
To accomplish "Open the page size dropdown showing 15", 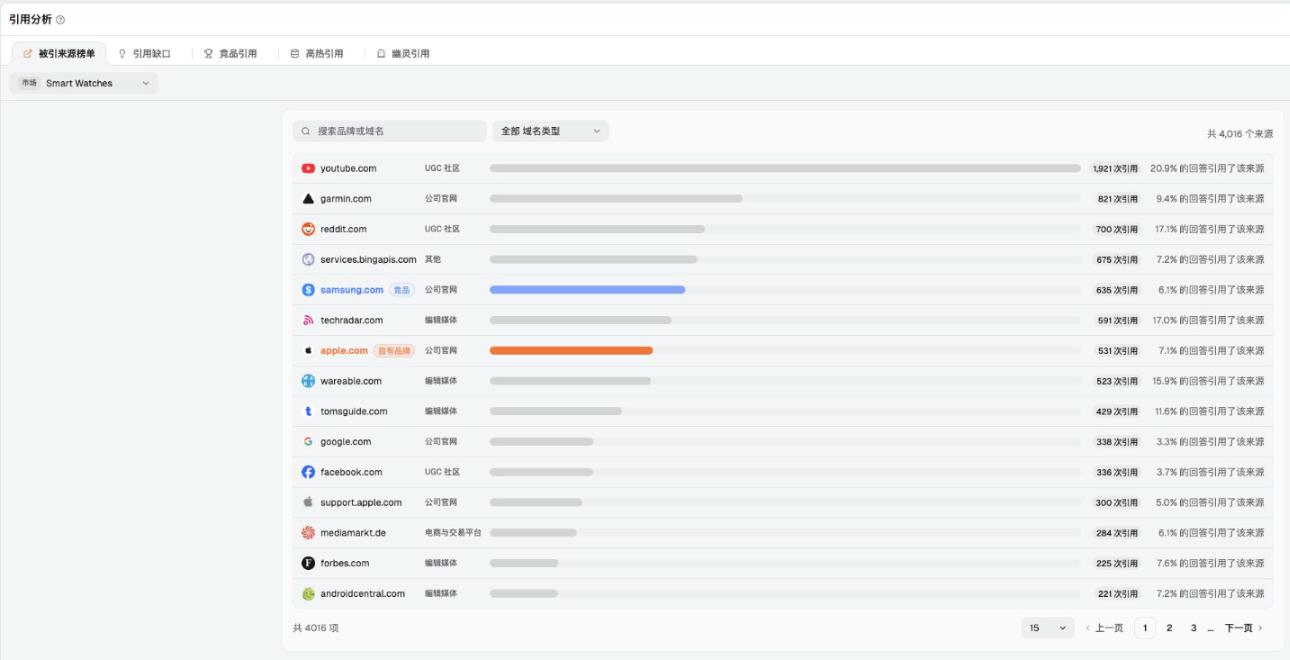I will click(x=1048, y=628).
